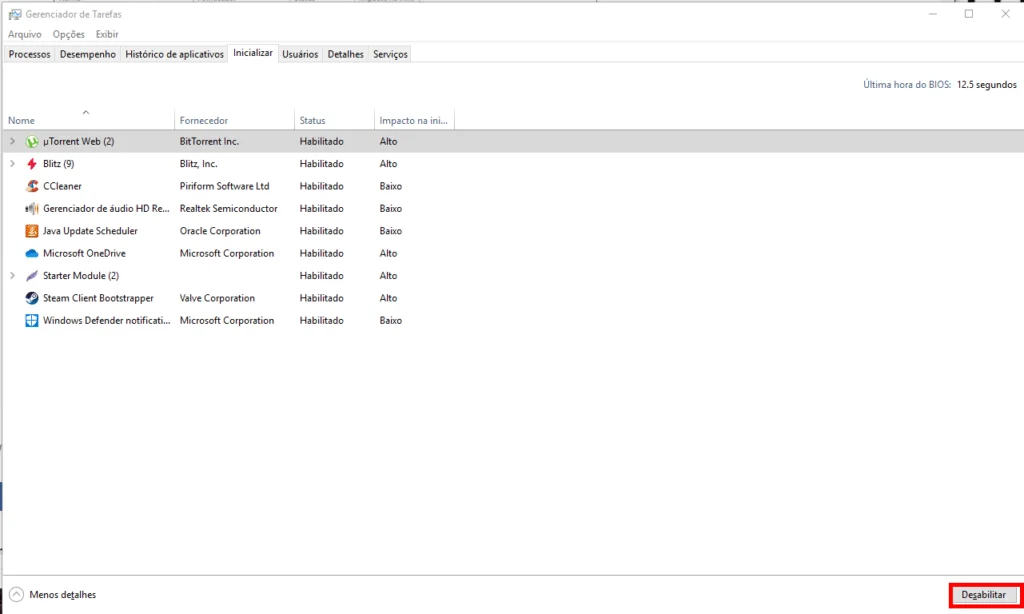This screenshot has height=614, width=1024.
Task: Sort by the Impacto na inicialização column
Action: (414, 120)
